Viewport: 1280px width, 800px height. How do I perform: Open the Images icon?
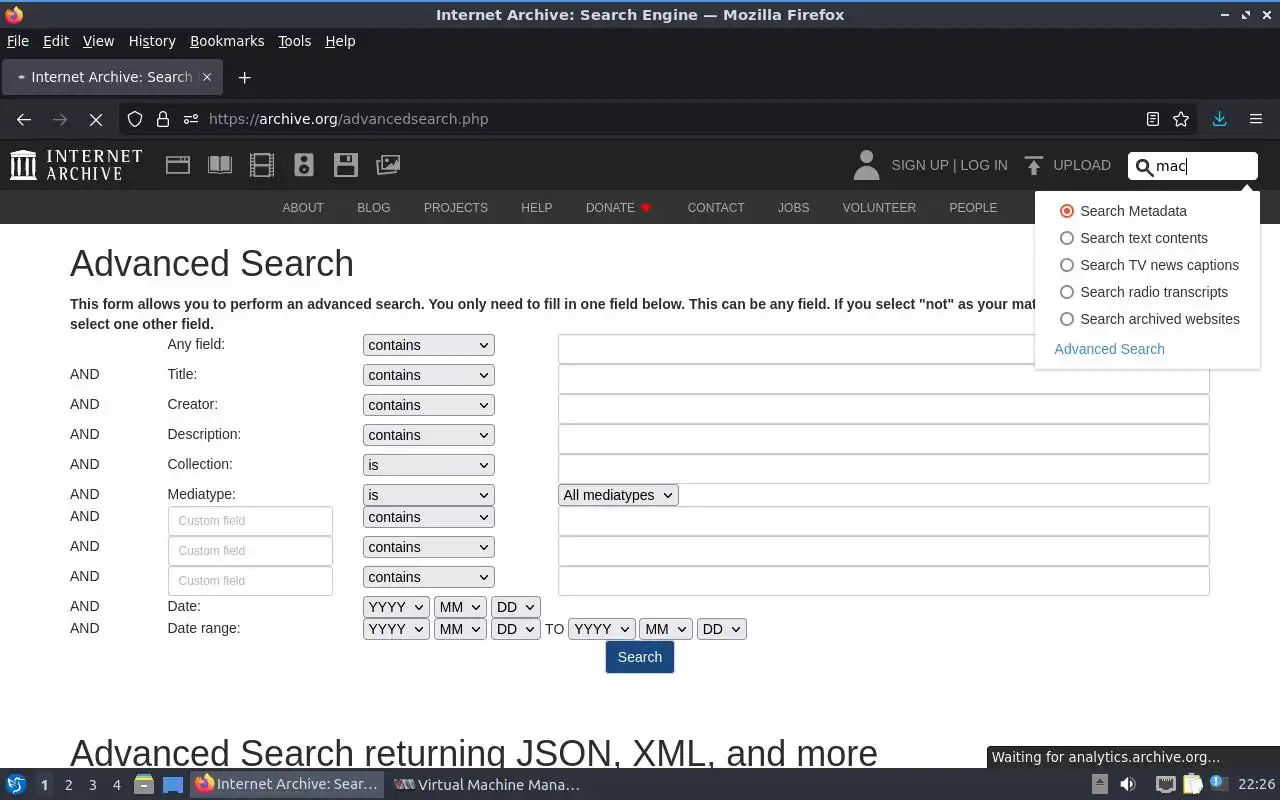tap(388, 165)
